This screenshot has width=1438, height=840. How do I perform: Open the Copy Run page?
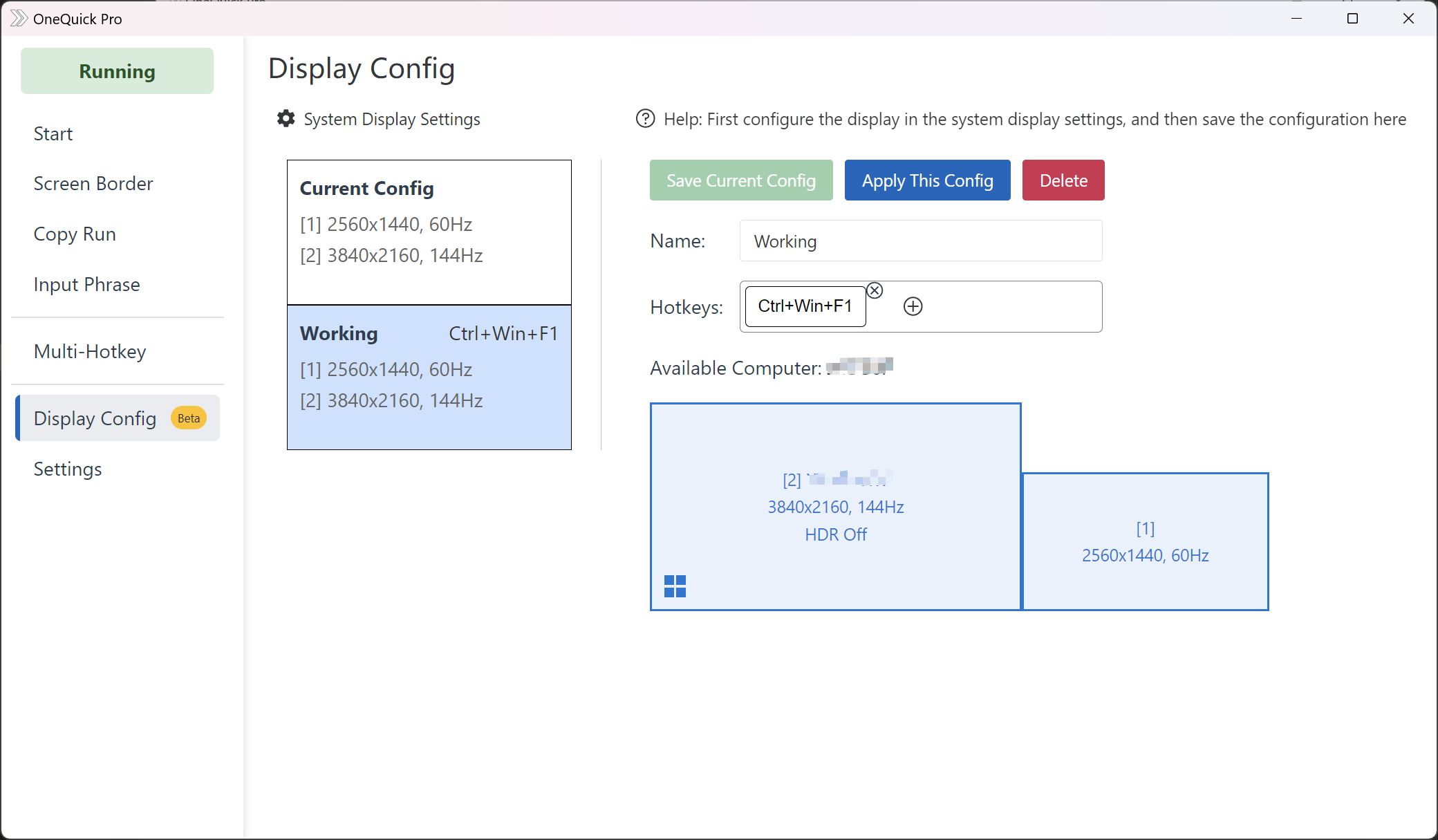[x=75, y=234]
